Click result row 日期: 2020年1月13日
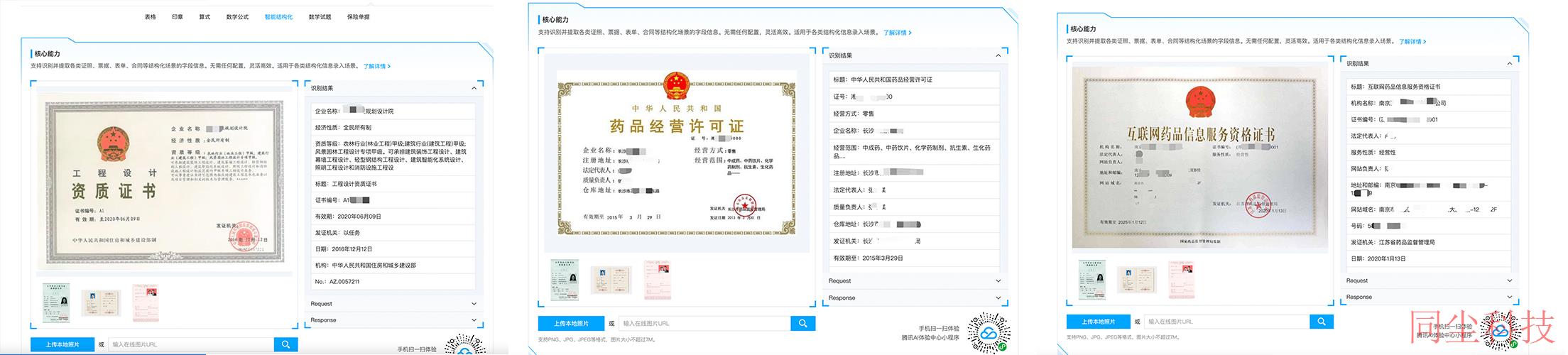1568x355 pixels. 1429,258
